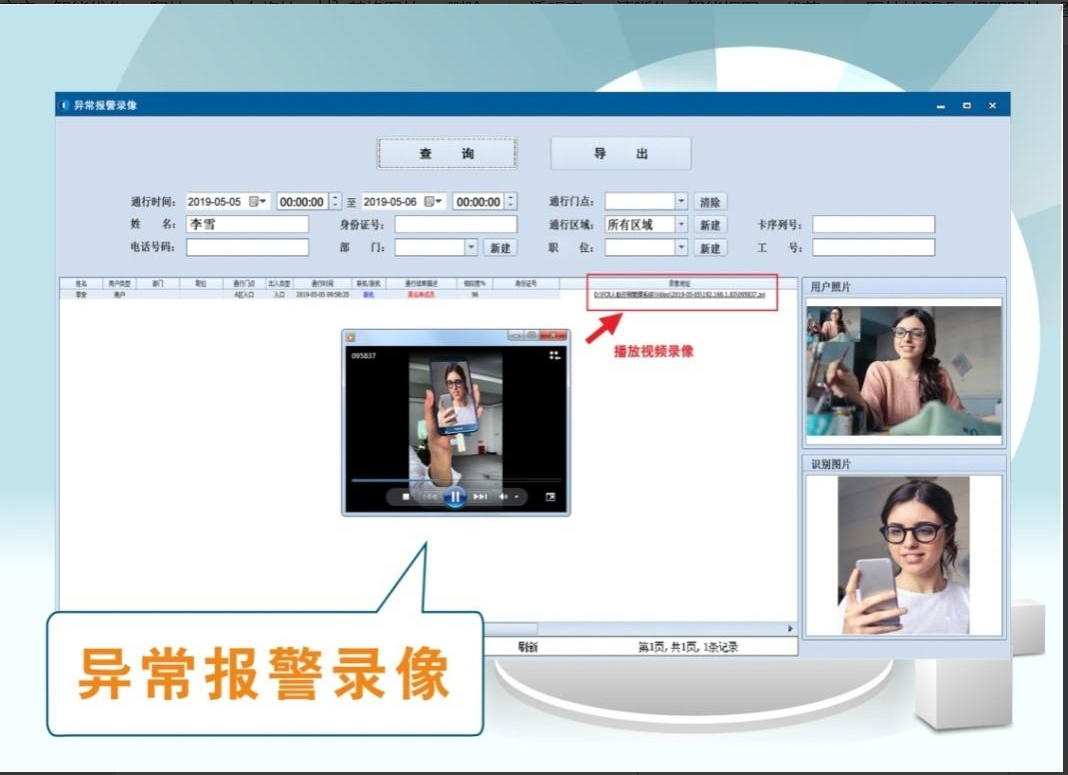1068x775 pixels.
Task: Open the 职位 dropdown list
Action: coord(681,247)
